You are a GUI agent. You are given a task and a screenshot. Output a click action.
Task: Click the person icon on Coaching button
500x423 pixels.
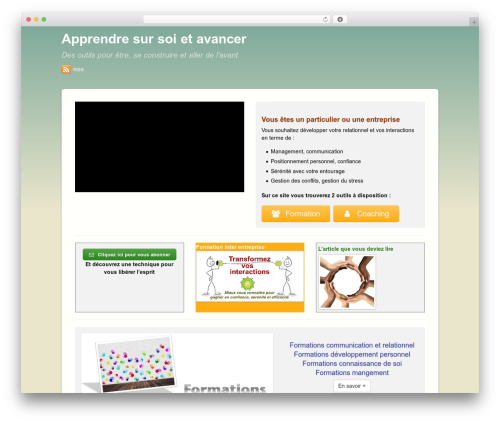[x=347, y=214]
